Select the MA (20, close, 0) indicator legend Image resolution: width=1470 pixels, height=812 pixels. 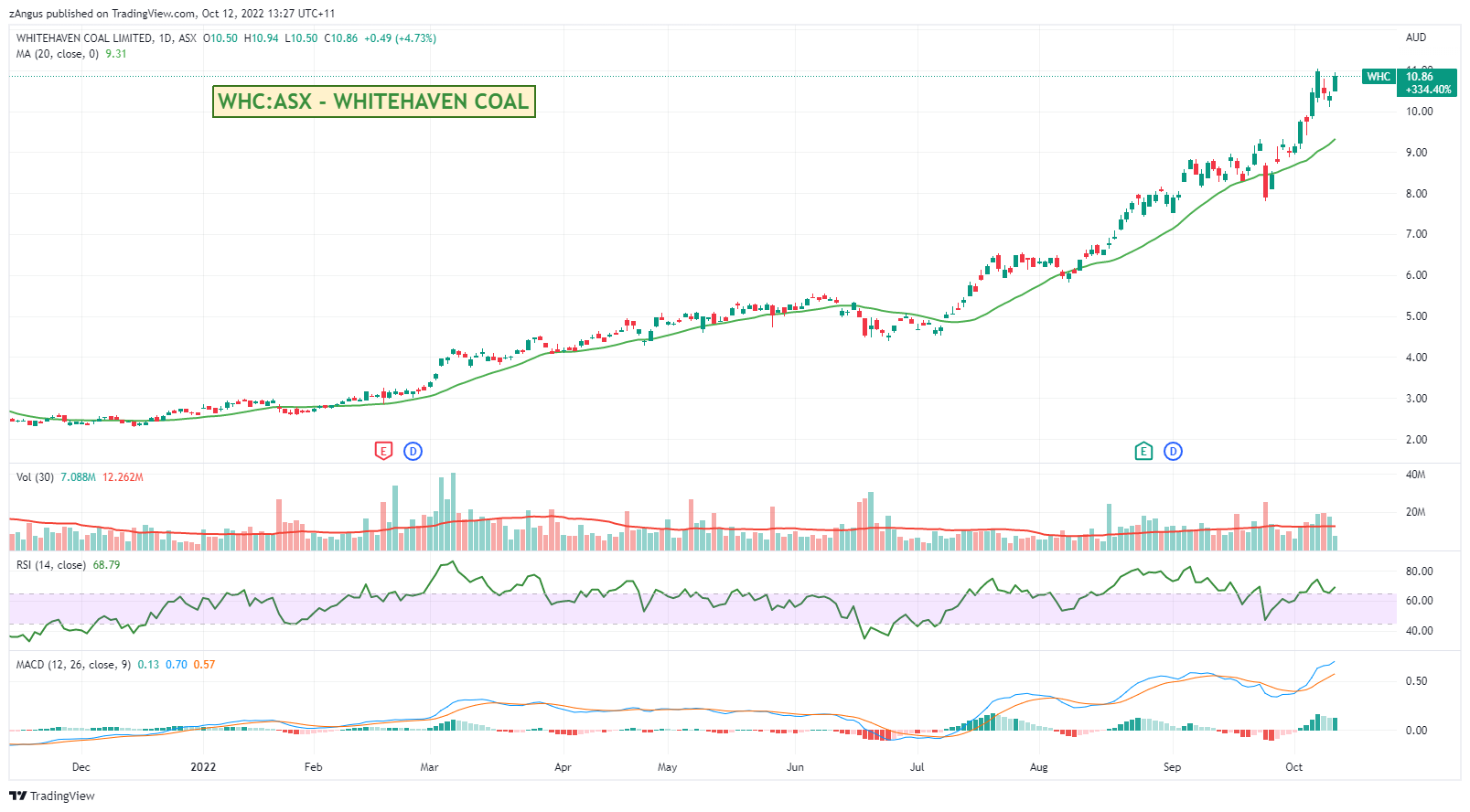(58, 54)
